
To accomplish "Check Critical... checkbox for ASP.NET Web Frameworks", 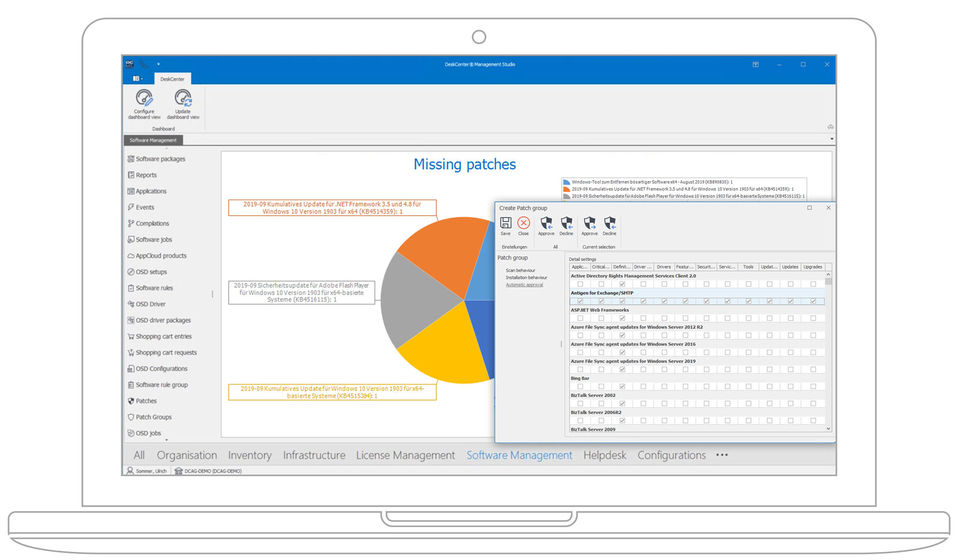I will (x=601, y=318).
